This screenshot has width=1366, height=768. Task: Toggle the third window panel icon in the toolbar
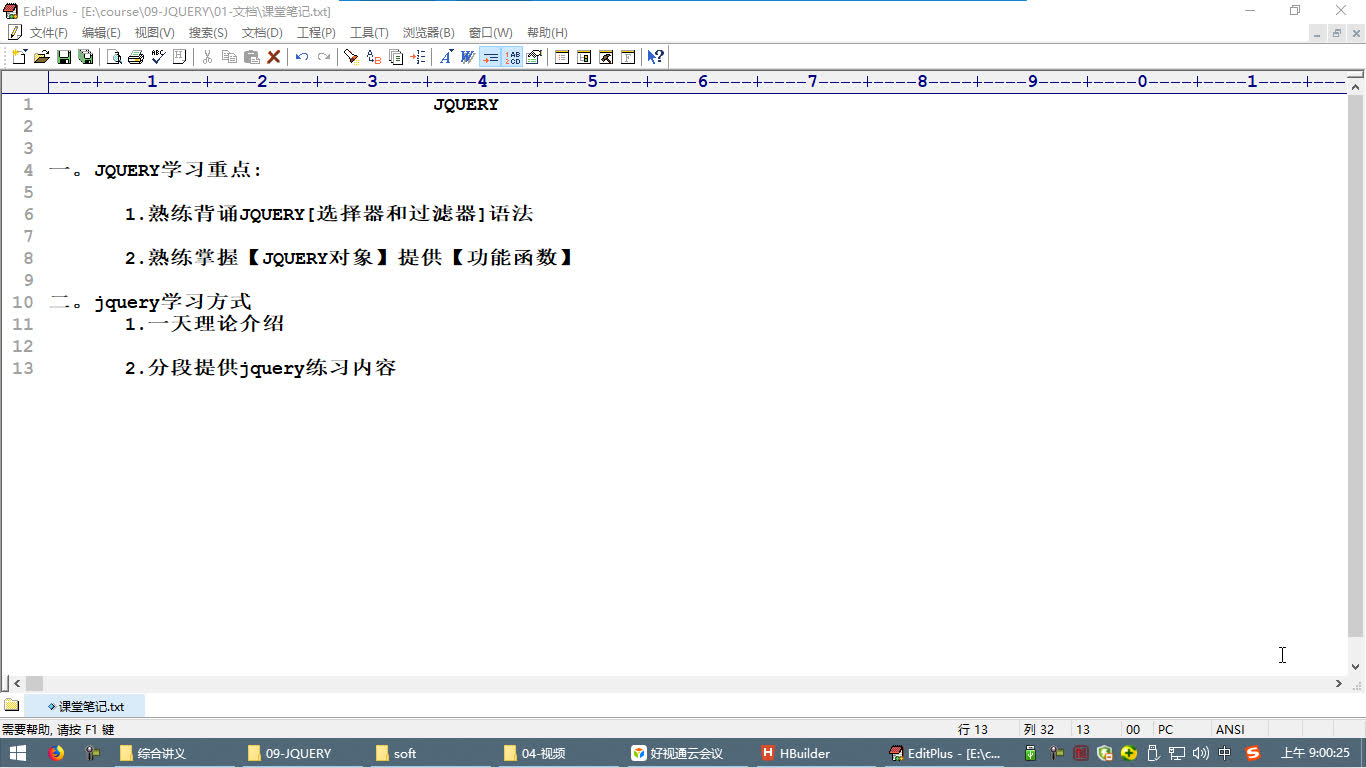click(606, 57)
